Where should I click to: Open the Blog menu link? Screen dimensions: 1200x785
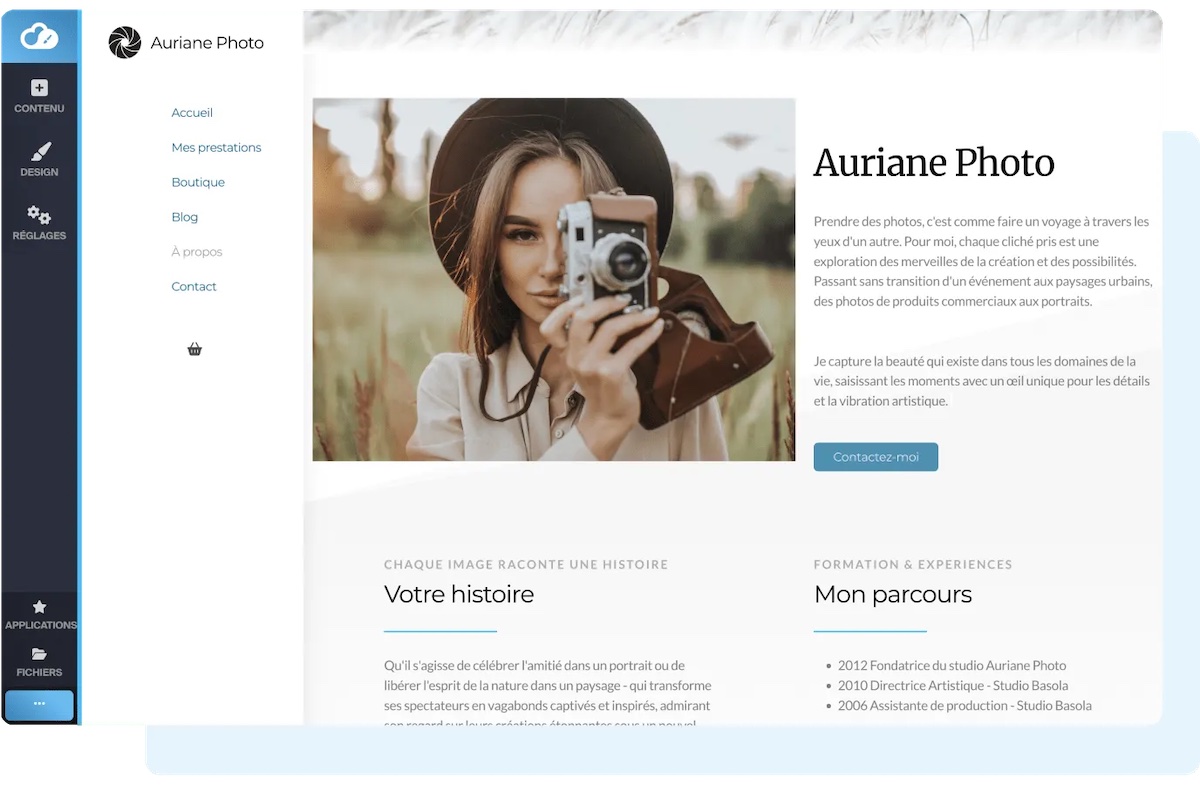(185, 217)
